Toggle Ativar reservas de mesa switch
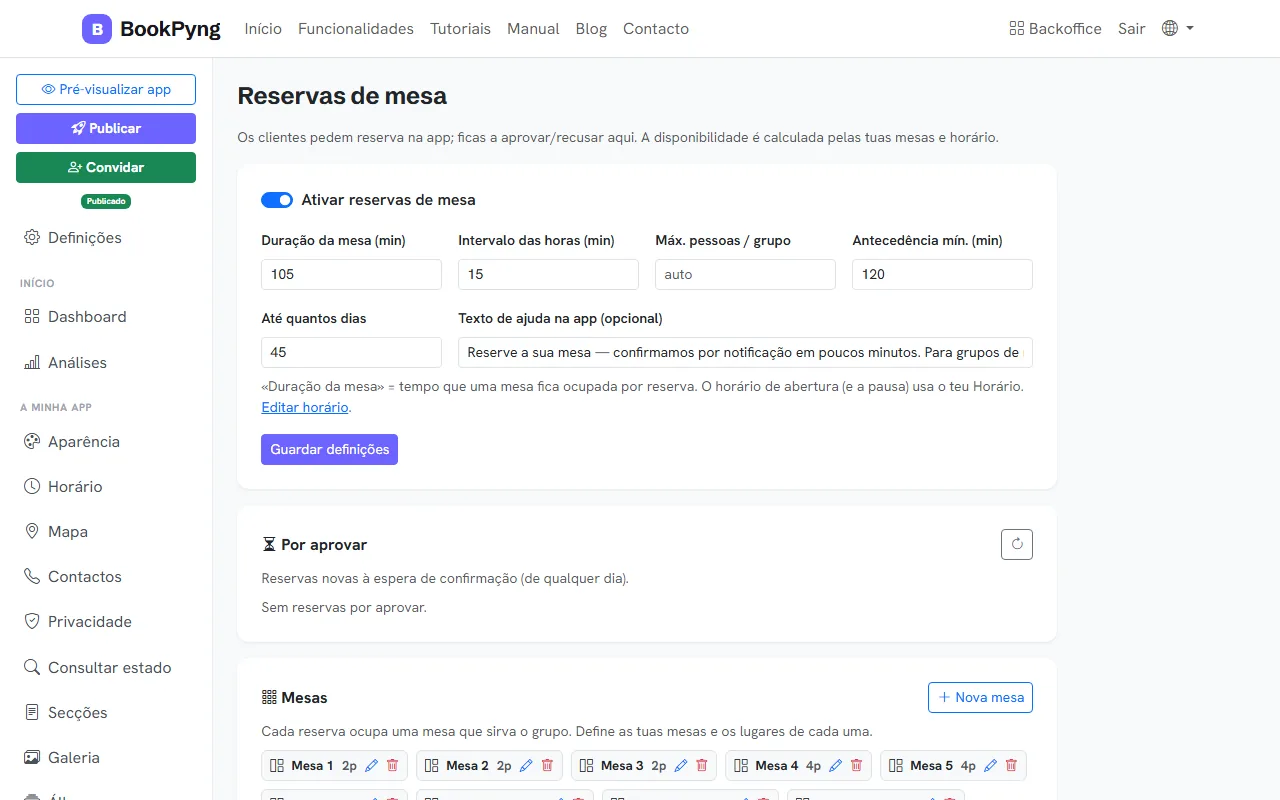1280x800 pixels. click(x=277, y=200)
